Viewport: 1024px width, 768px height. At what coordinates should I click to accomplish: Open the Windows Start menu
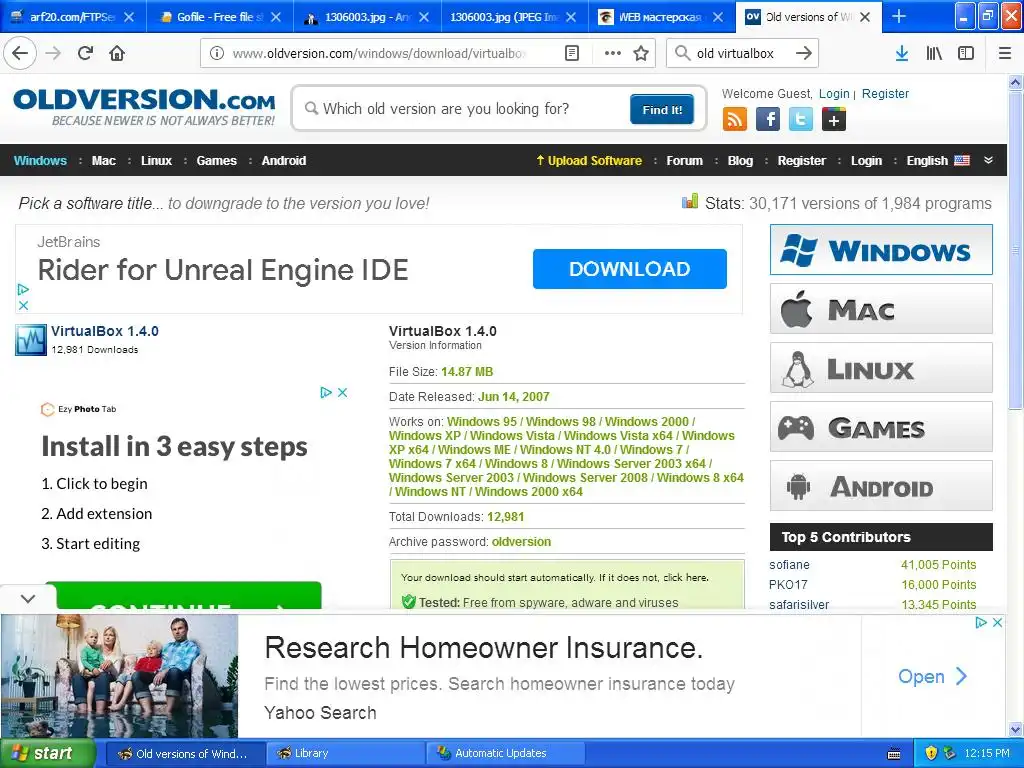click(47, 753)
